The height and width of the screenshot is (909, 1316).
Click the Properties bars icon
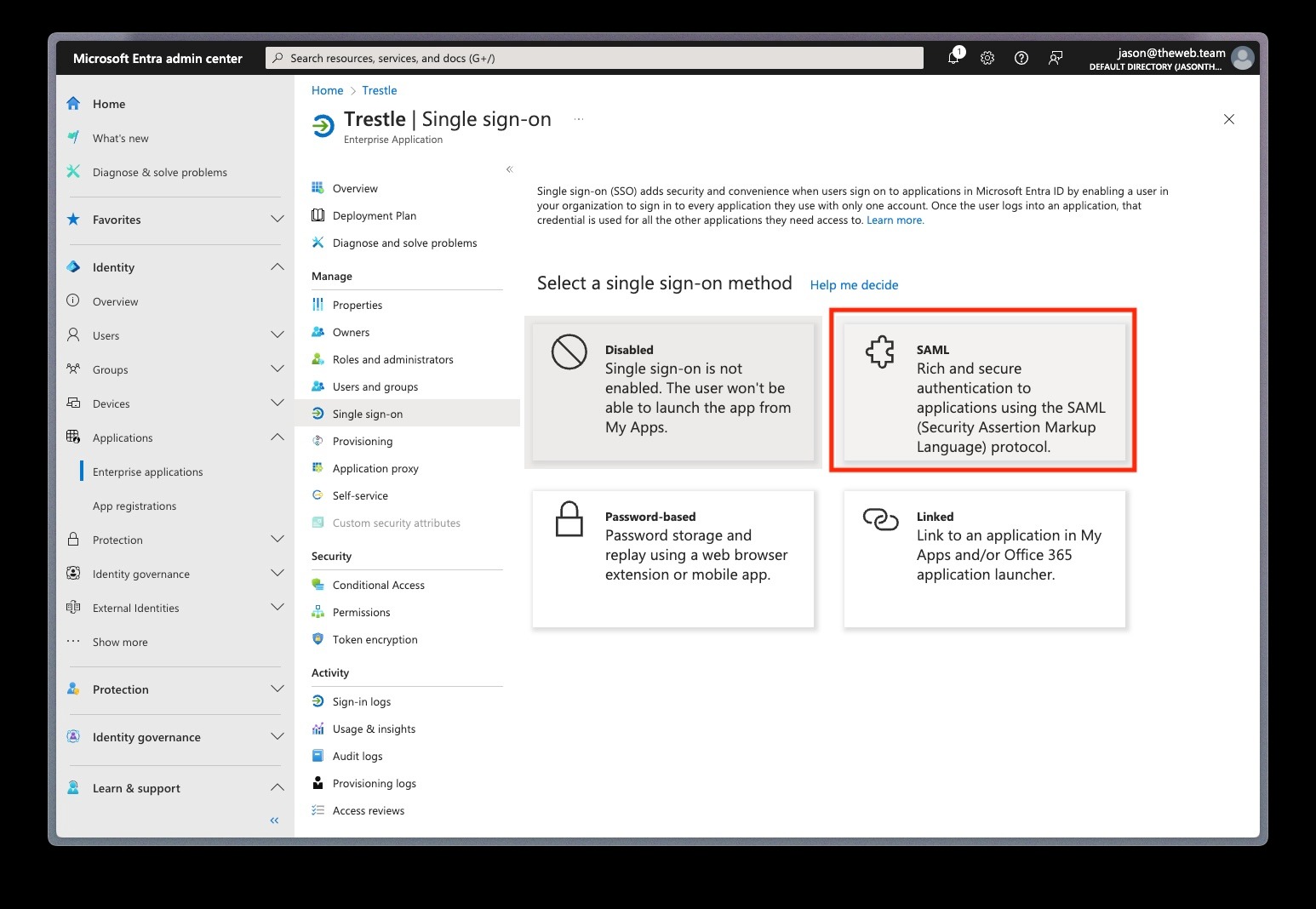click(x=318, y=305)
